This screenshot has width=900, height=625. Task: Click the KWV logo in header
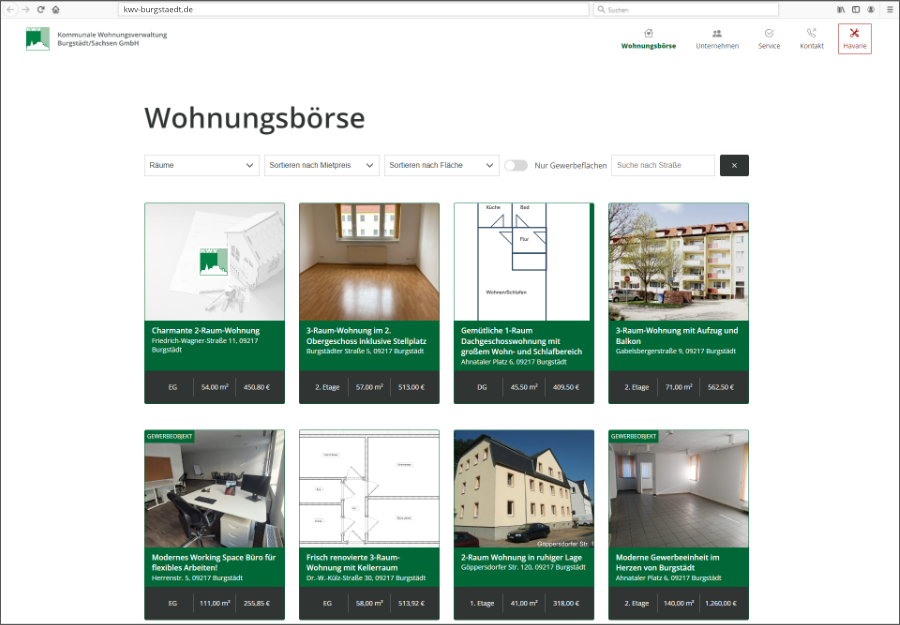[x=38, y=38]
